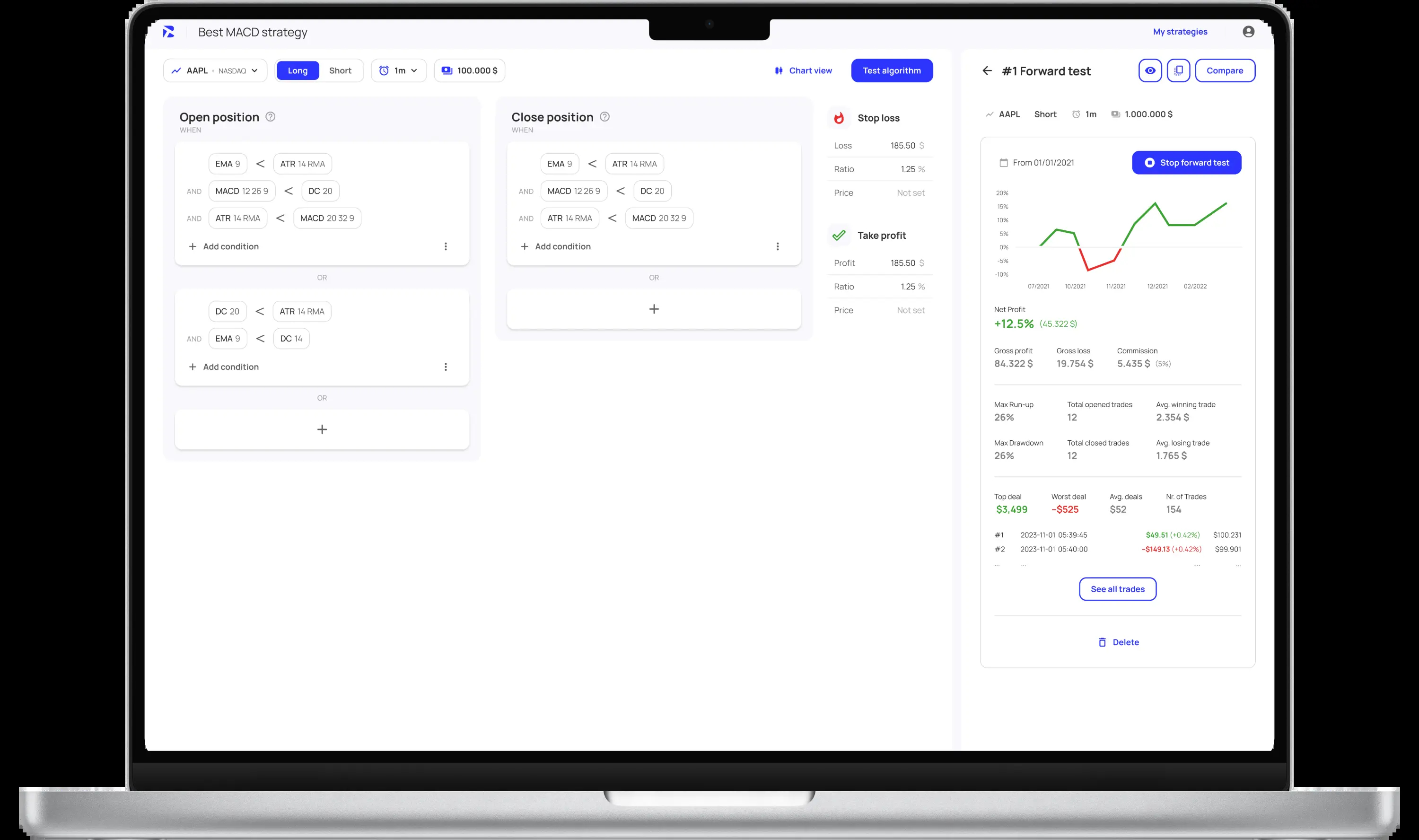
Task: Click the Add condition button in close position block
Action: pyautogui.click(x=555, y=246)
